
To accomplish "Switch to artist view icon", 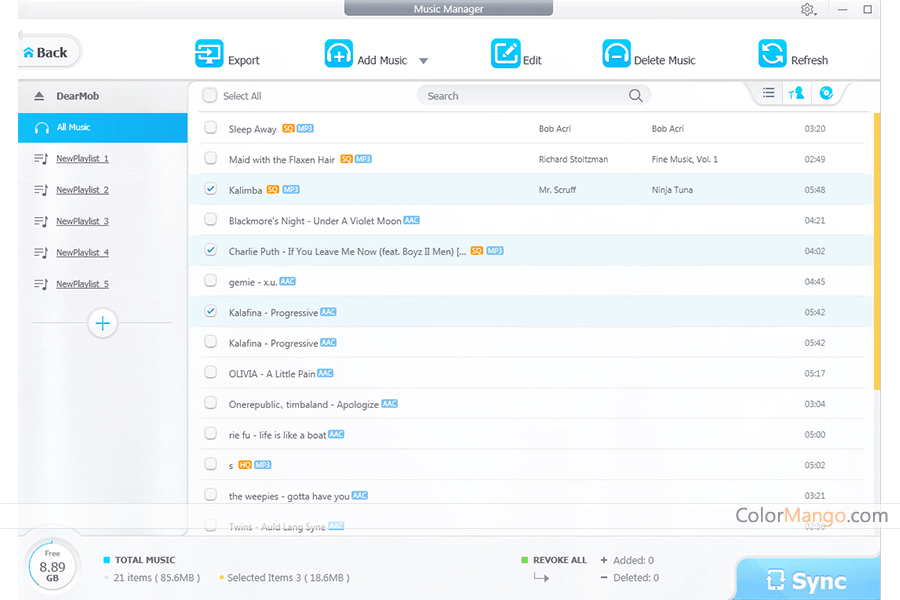I will point(797,93).
